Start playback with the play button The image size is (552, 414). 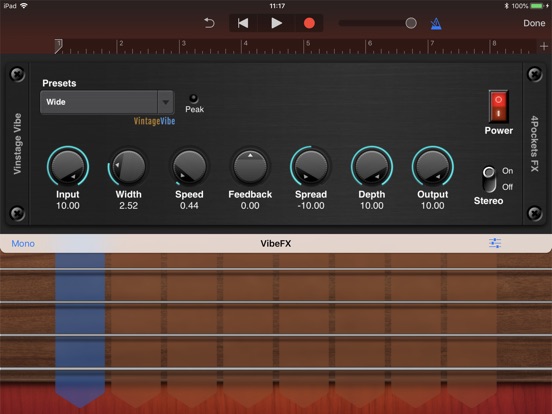point(276,23)
